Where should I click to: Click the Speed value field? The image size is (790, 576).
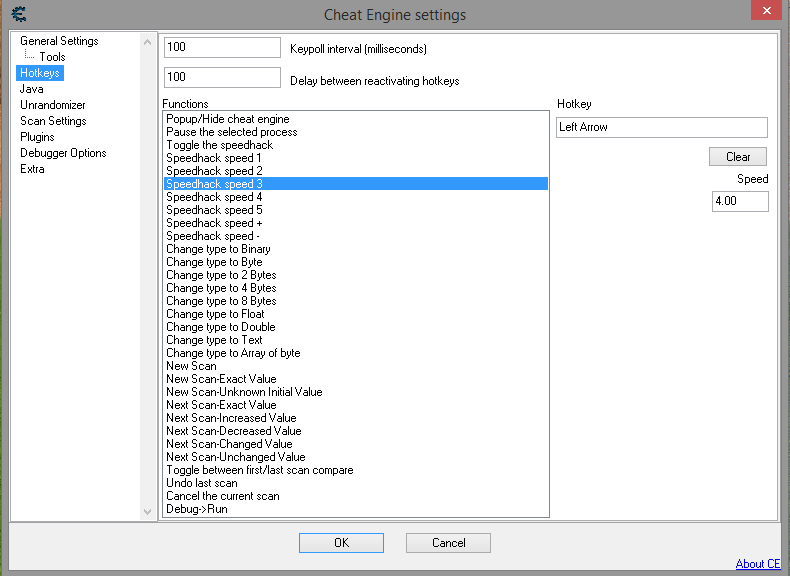[x=739, y=201]
